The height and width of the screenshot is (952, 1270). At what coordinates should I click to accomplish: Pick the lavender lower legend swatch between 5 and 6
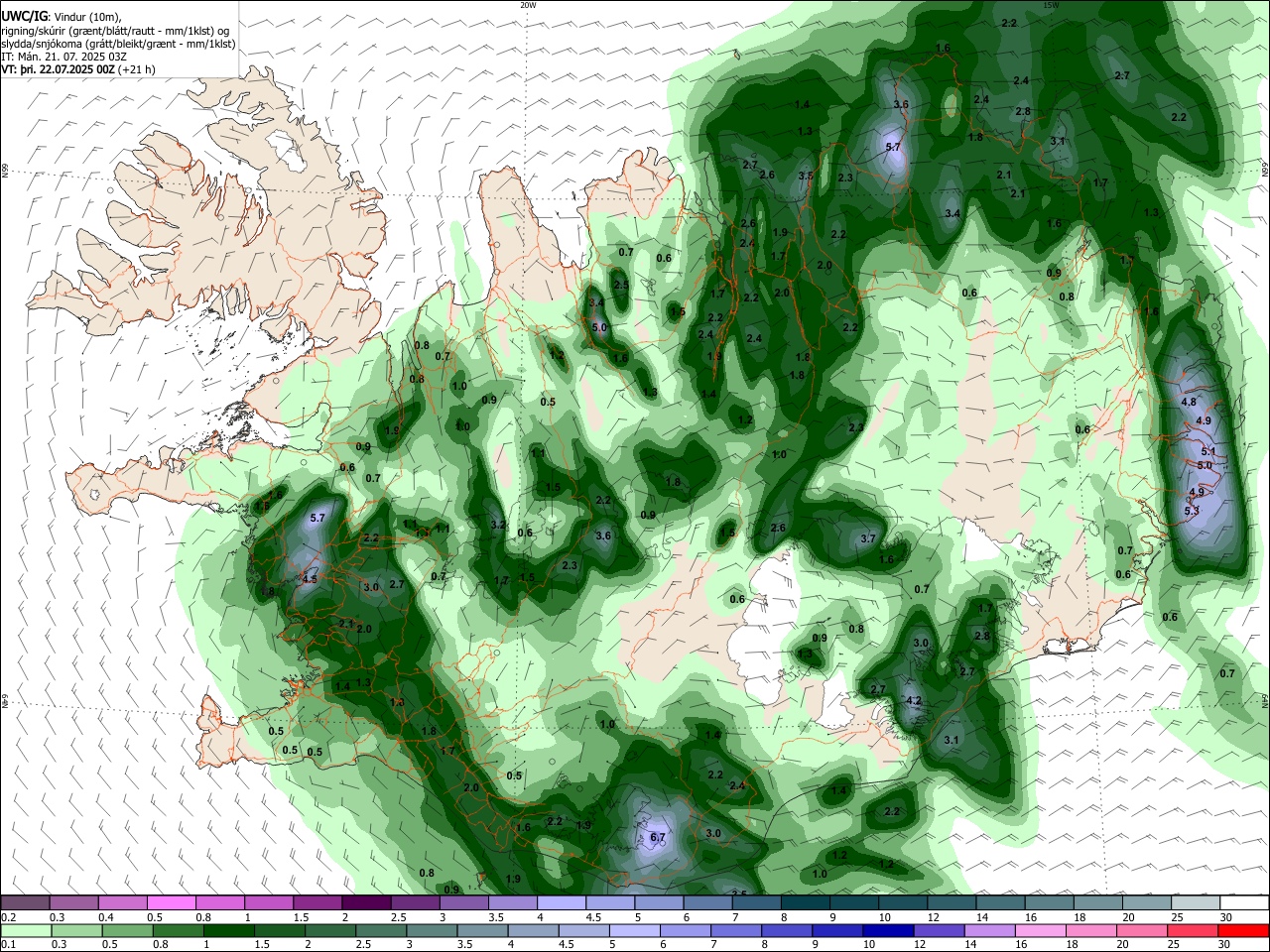(635, 930)
